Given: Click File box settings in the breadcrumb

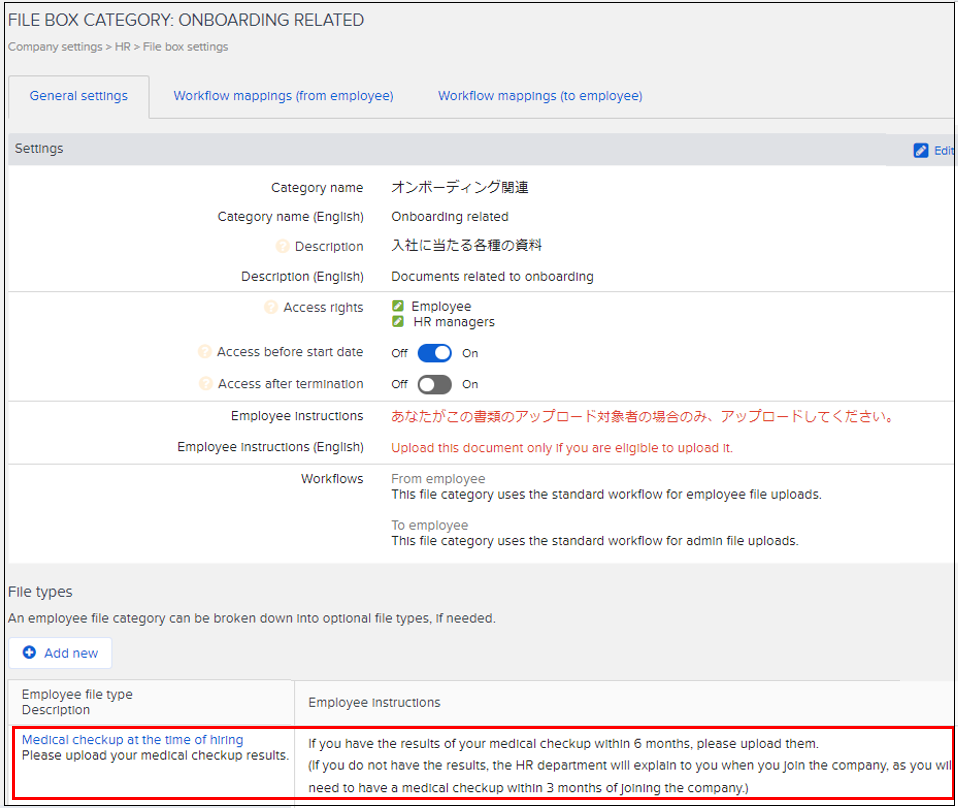Looking at the screenshot, I should click(x=186, y=47).
